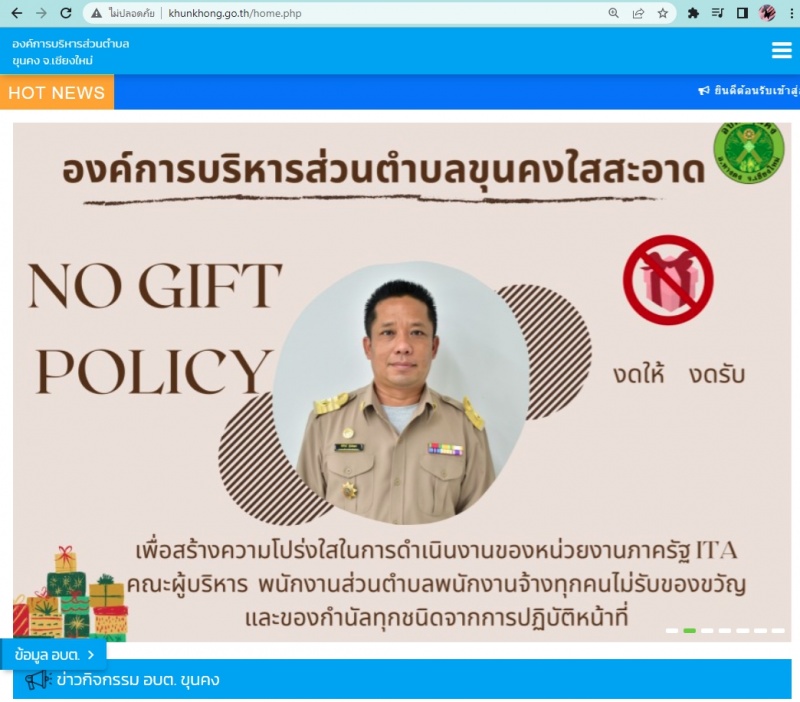Open the not-secure site warning icon
Screen dimensions: 800x702
click(96, 13)
